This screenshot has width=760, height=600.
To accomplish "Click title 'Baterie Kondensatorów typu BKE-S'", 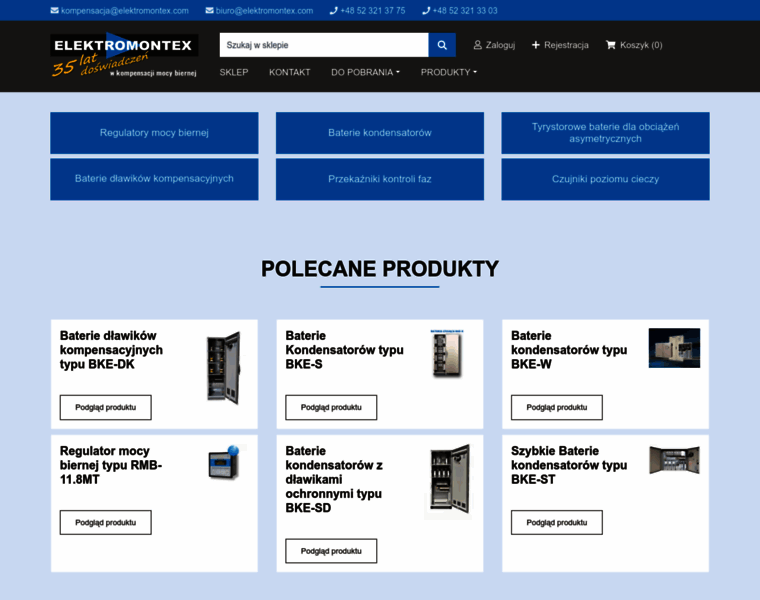I will (x=344, y=350).
